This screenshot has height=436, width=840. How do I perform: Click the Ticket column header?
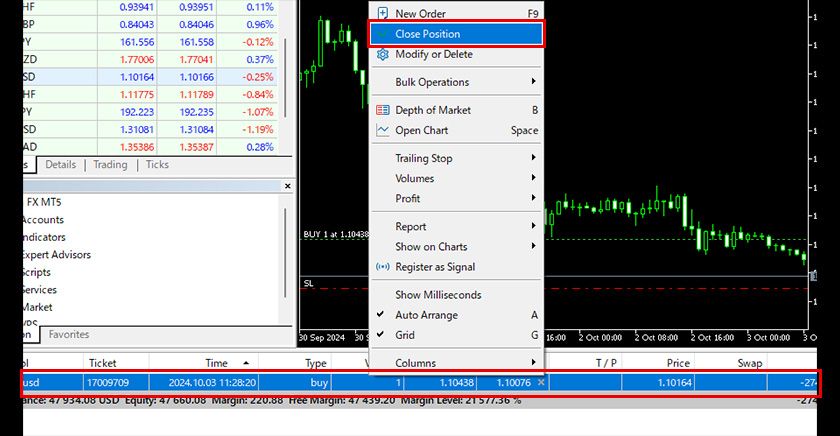[103, 363]
